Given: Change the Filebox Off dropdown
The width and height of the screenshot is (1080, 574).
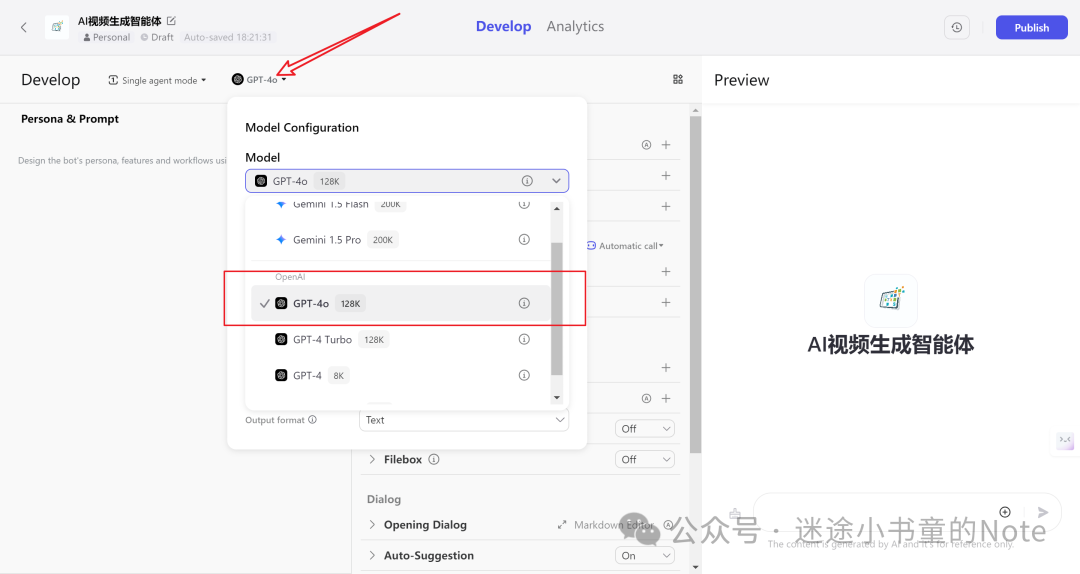Looking at the screenshot, I should (645, 460).
